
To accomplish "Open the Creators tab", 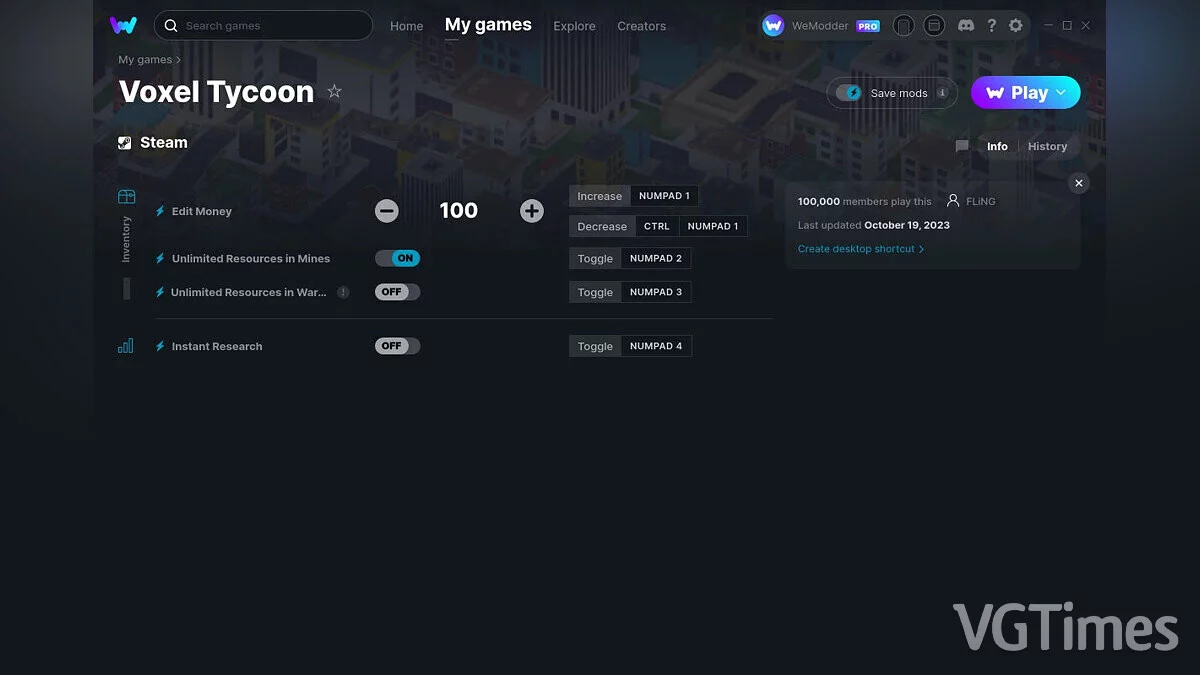I will tap(641, 26).
